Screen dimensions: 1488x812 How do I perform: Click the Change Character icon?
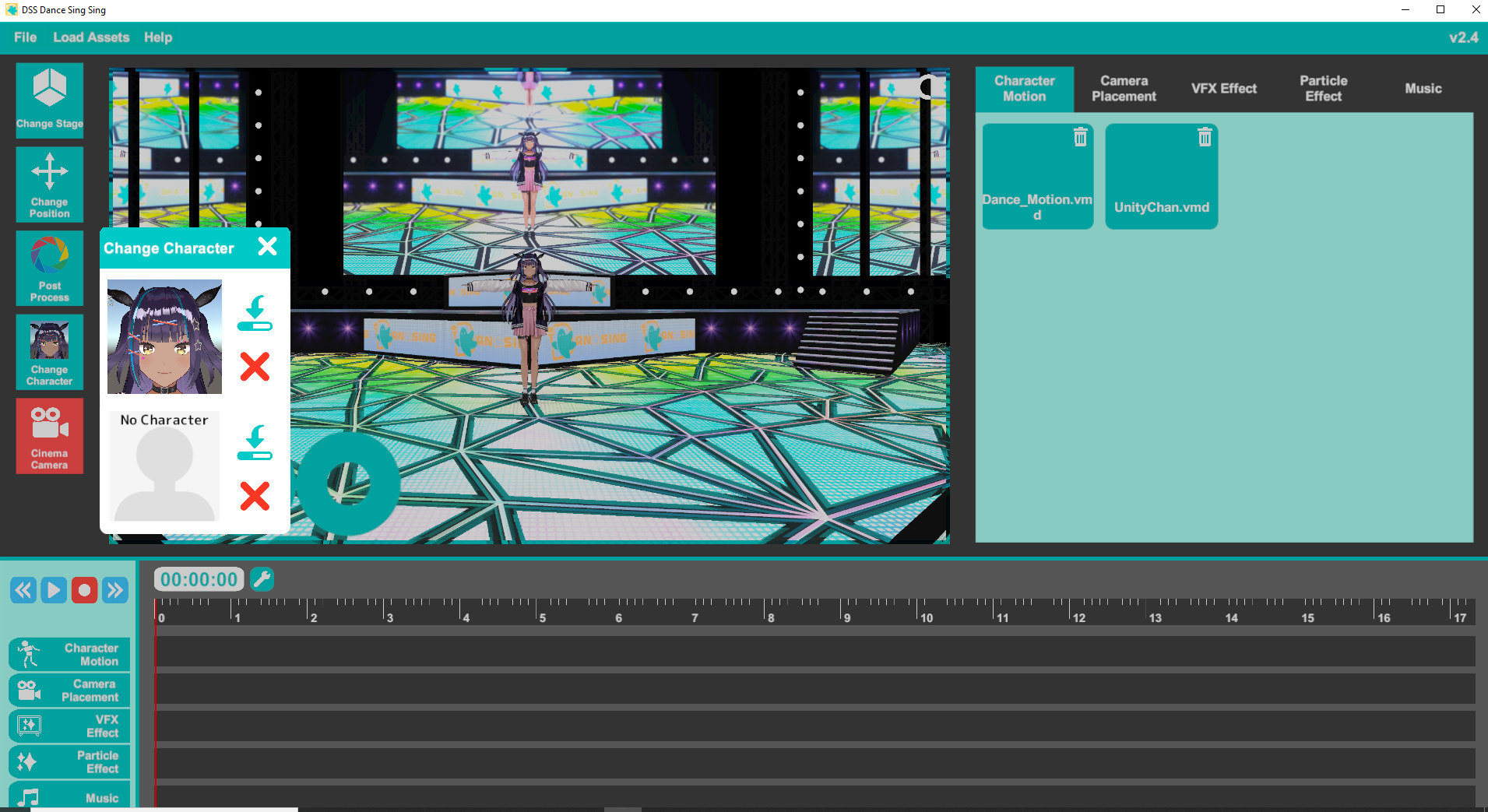tap(49, 352)
